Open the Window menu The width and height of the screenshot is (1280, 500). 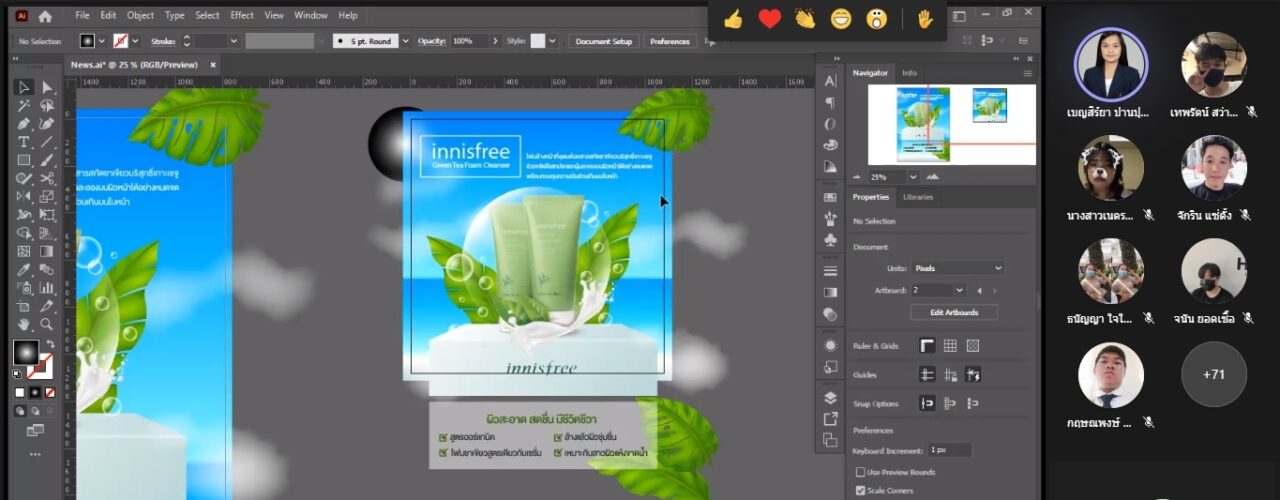(x=311, y=15)
